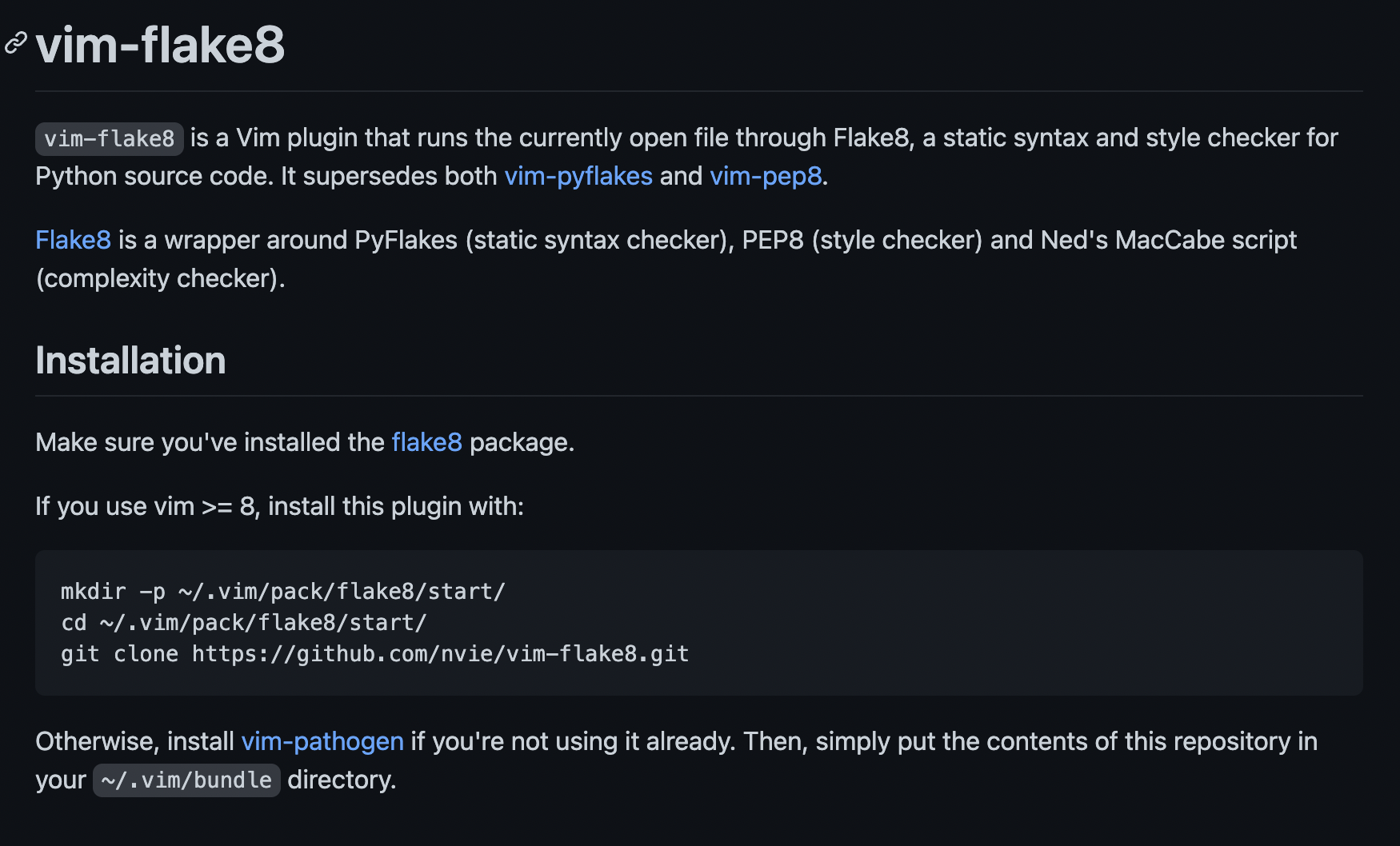
Task: Click the anchor link icon beside vim-flake8 heading
Action: 16,43
